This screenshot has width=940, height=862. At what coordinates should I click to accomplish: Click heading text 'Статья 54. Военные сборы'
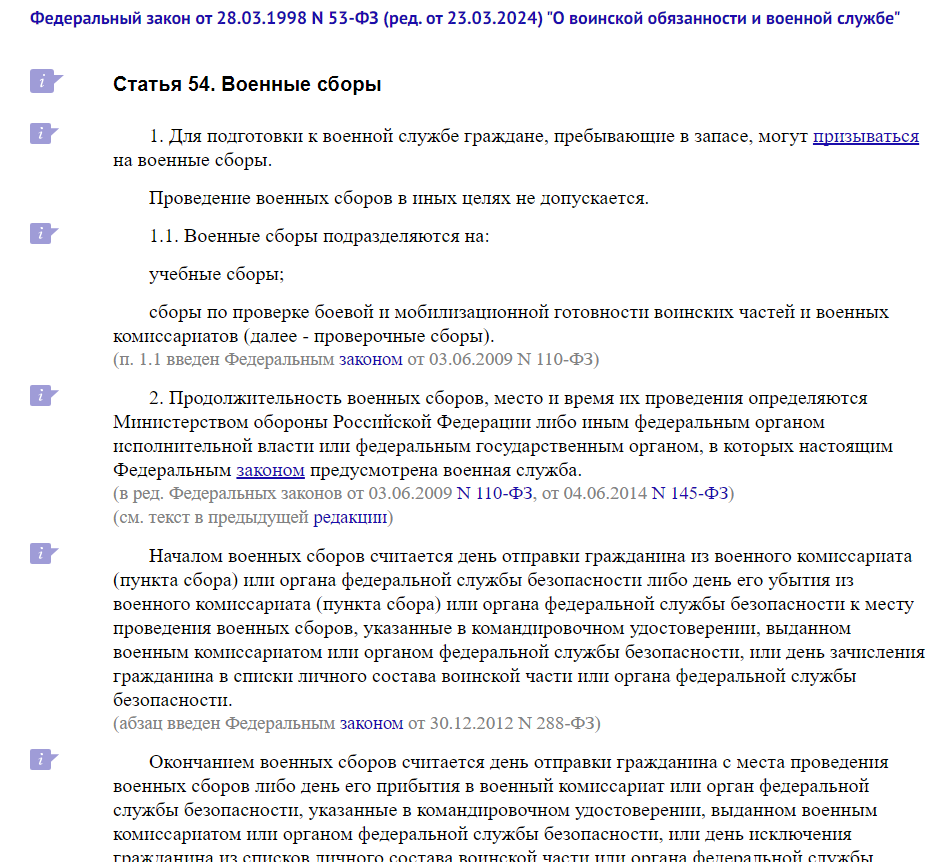(x=247, y=84)
